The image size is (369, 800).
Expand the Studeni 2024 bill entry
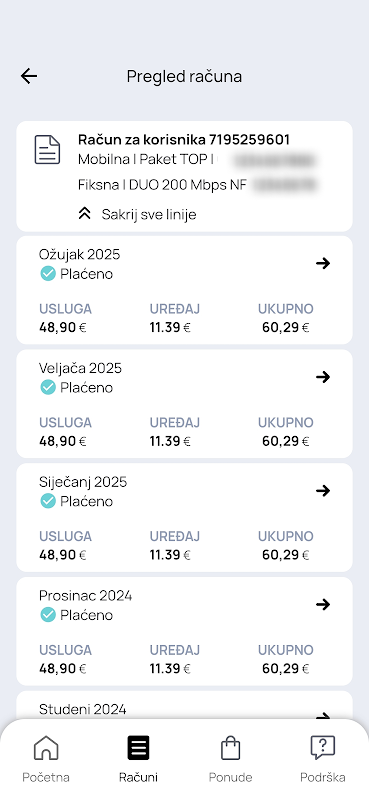184,709
